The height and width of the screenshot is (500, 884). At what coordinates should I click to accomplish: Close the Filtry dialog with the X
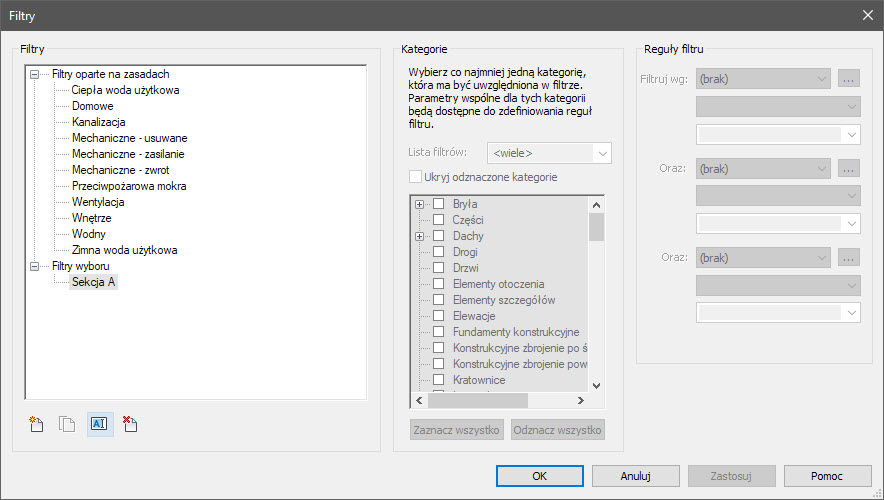(867, 14)
